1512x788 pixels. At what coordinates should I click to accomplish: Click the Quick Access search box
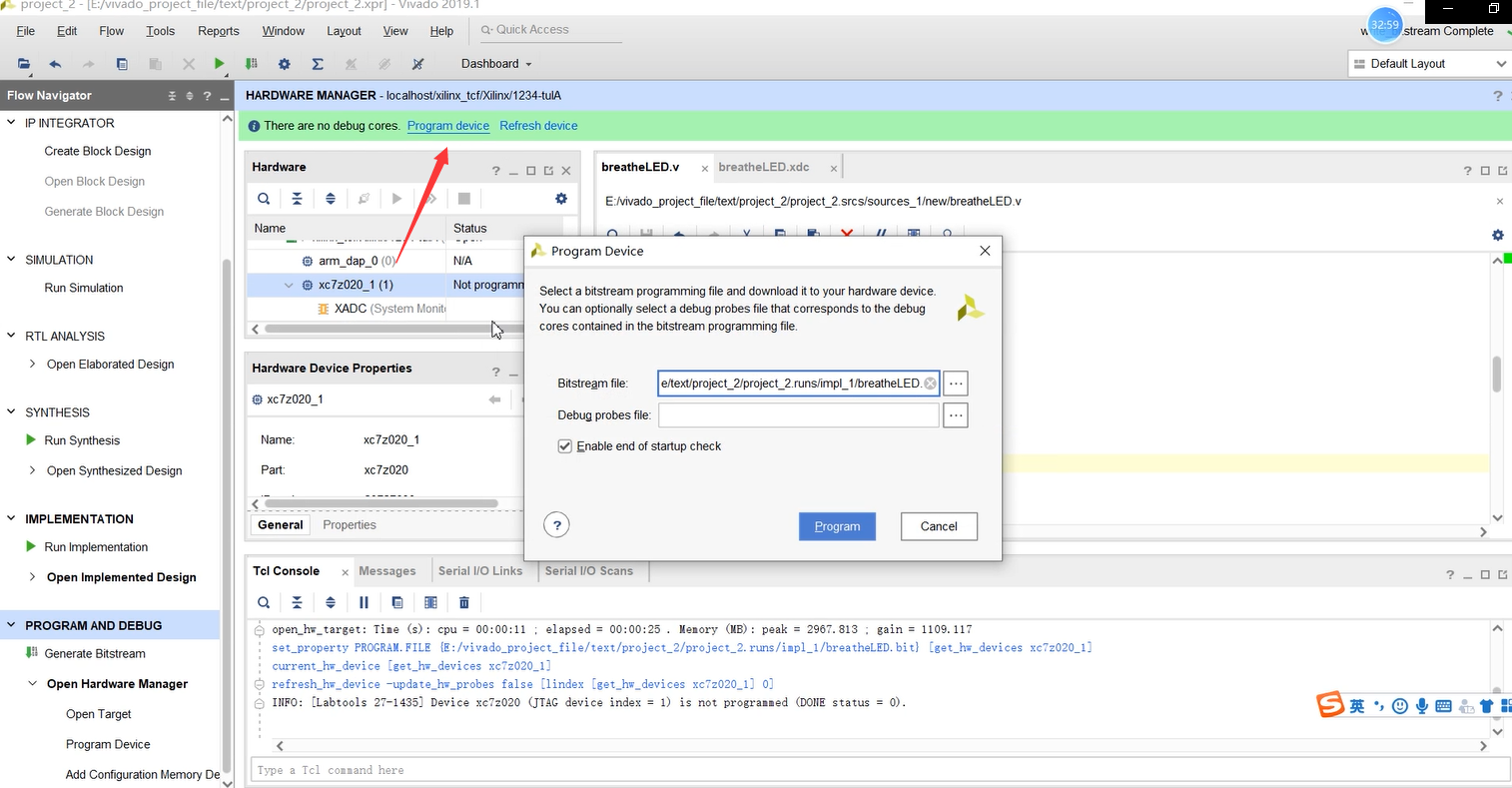tap(550, 30)
